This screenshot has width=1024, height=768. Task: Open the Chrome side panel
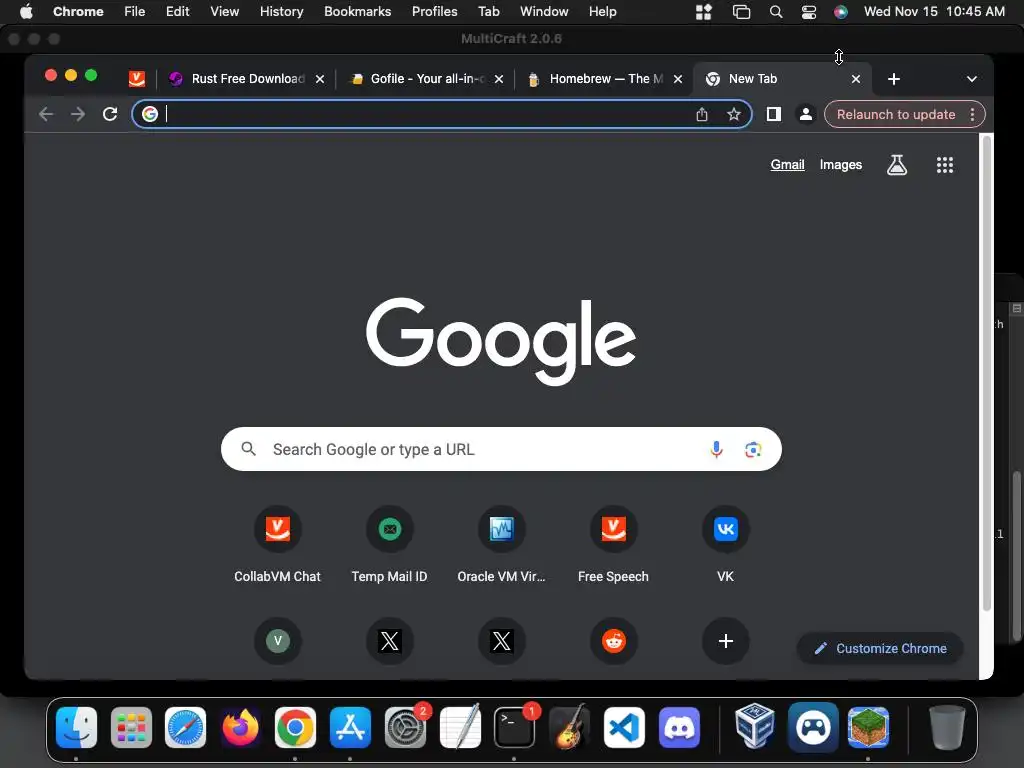coord(774,114)
